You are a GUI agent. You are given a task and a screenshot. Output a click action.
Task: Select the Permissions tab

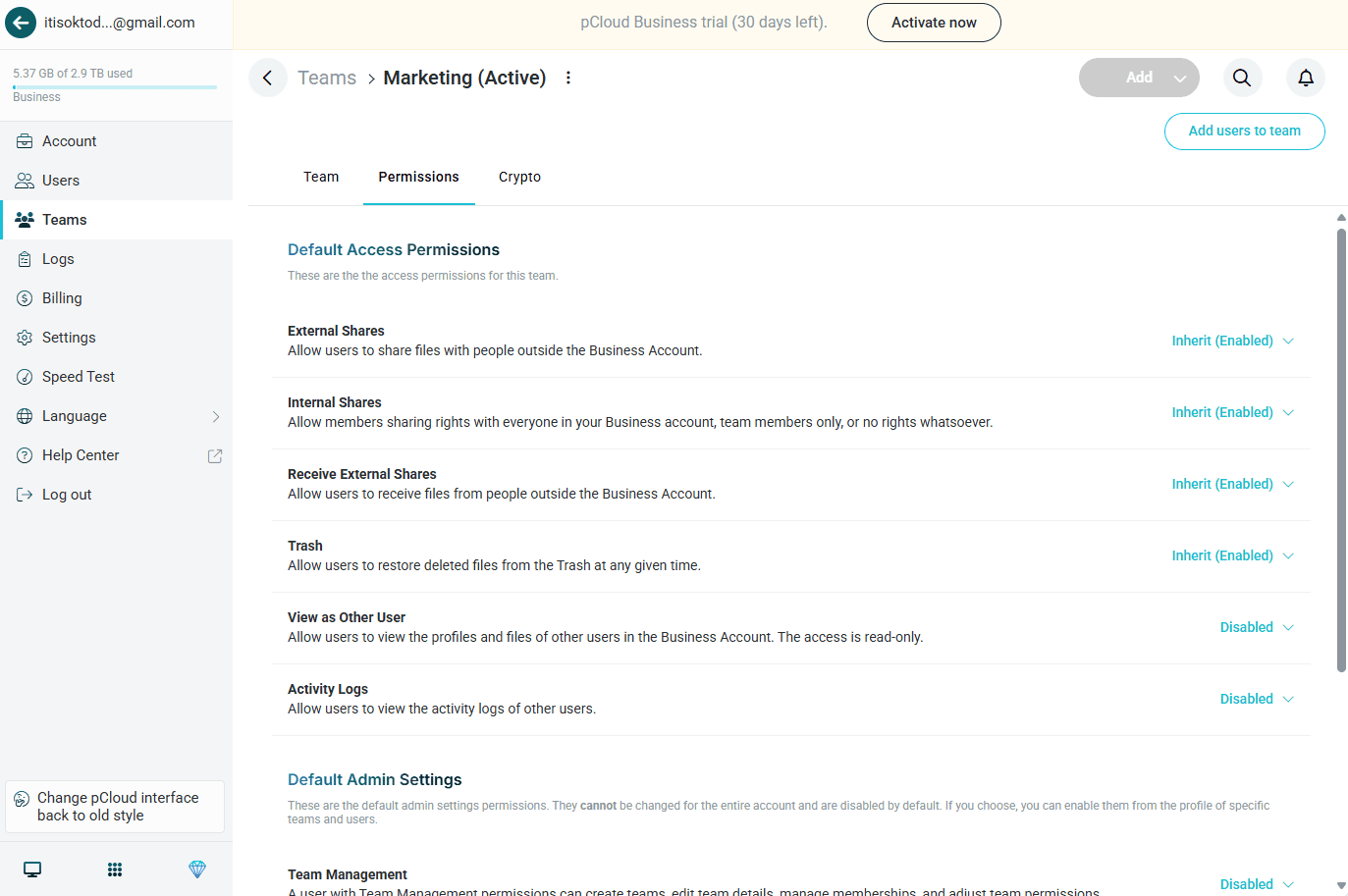419,177
